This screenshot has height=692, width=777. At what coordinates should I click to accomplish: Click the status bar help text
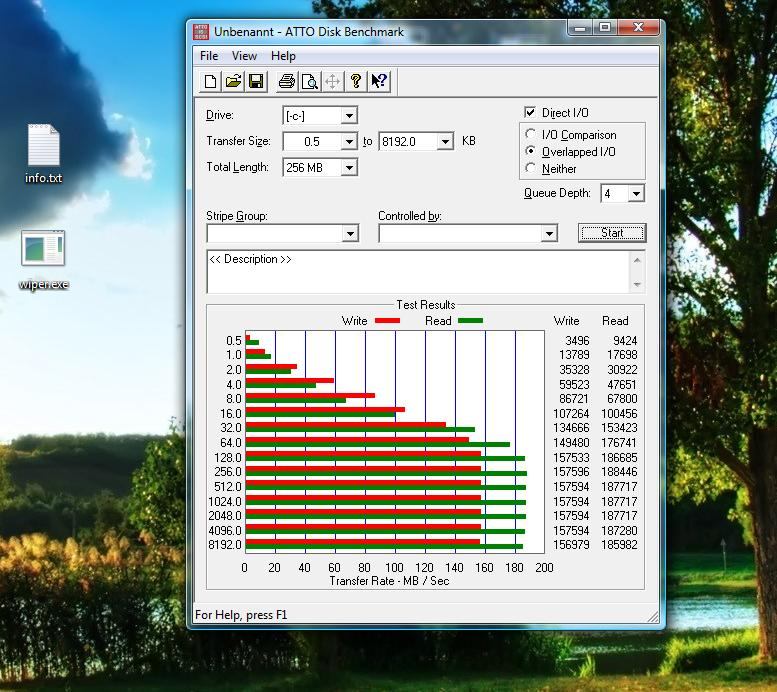[241, 615]
